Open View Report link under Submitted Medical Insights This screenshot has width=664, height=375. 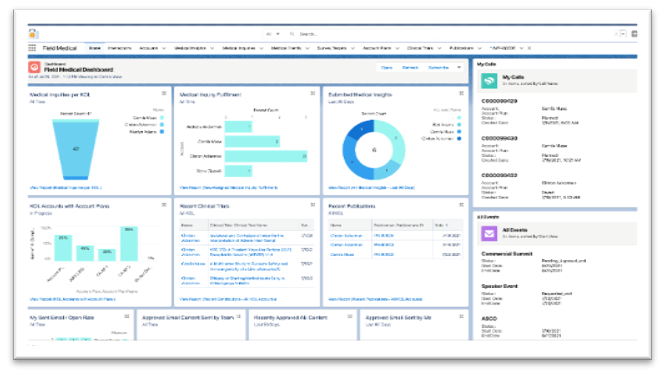pyautogui.click(x=371, y=188)
